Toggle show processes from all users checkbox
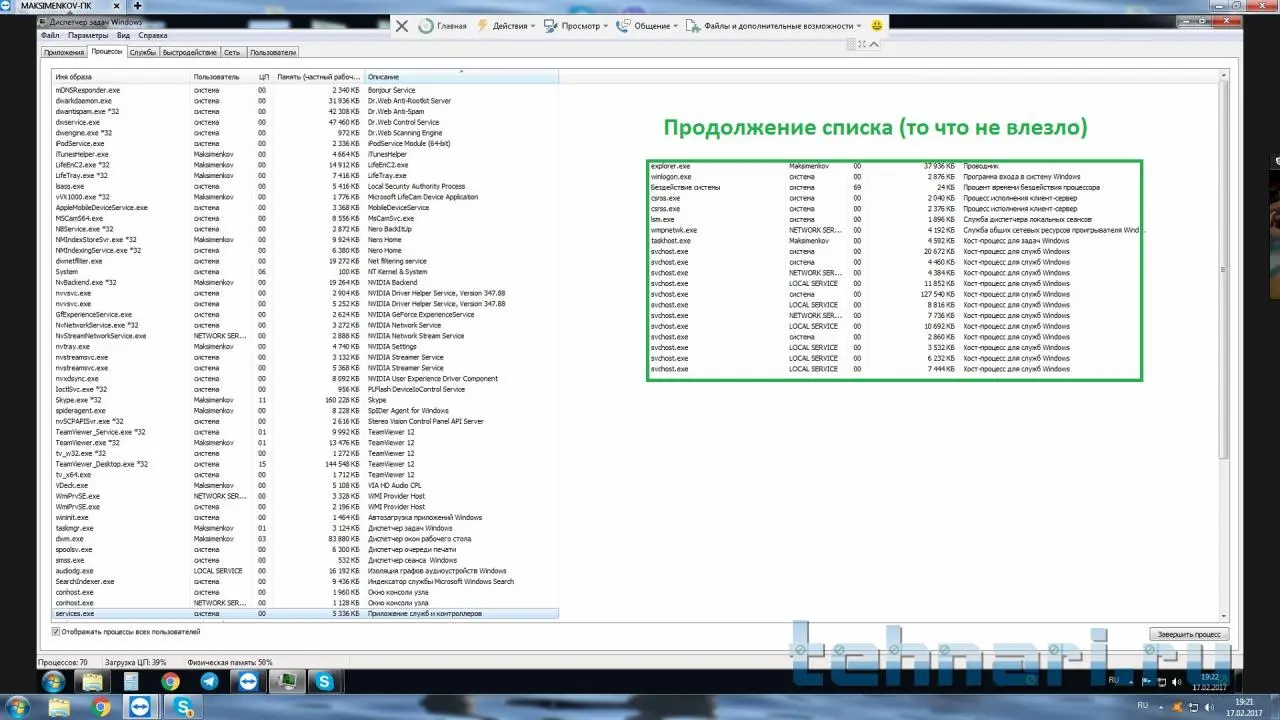This screenshot has height=720, width=1280. click(56, 632)
